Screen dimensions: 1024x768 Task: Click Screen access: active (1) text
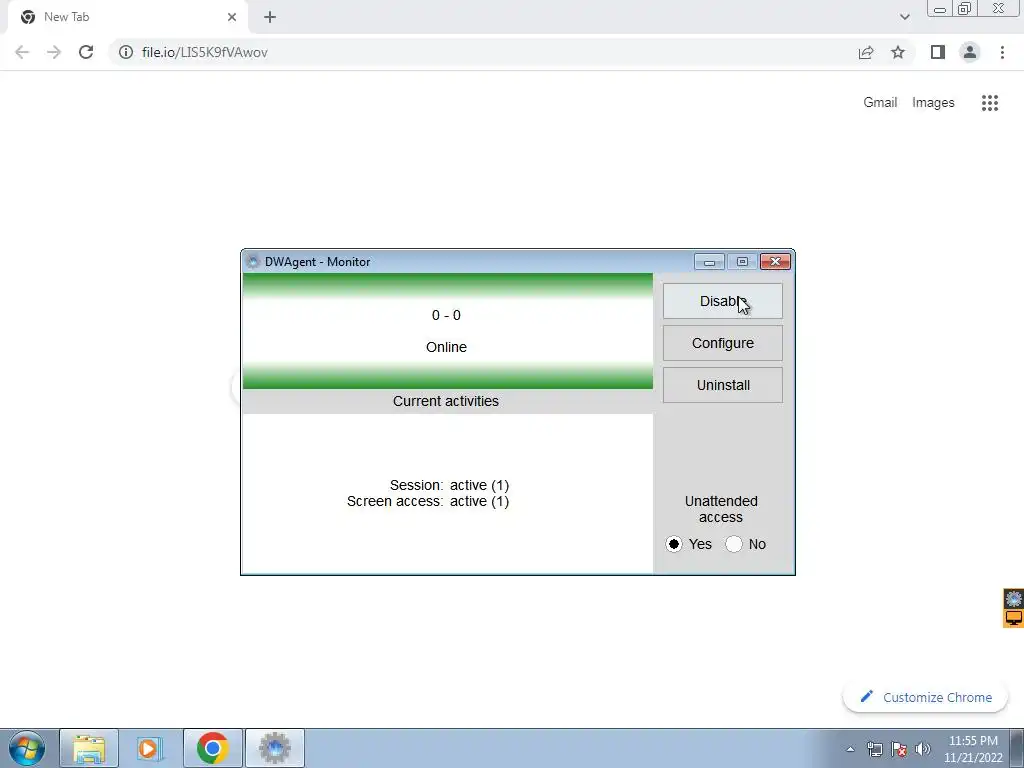coord(428,502)
